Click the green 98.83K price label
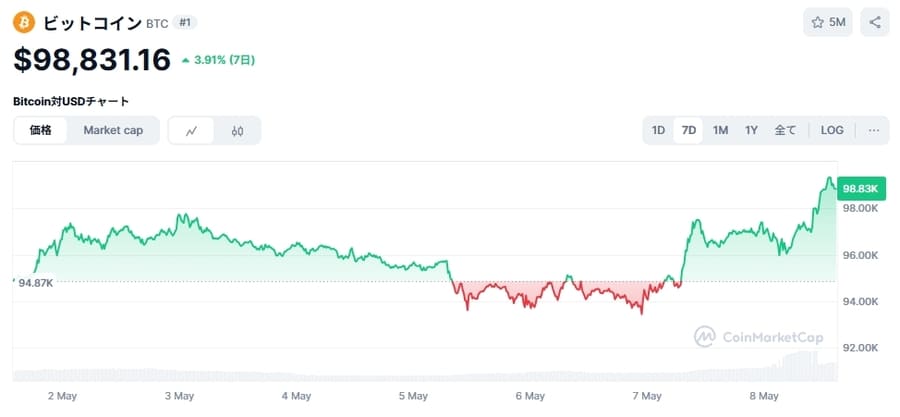This screenshot has height=417, width=900. [860, 188]
